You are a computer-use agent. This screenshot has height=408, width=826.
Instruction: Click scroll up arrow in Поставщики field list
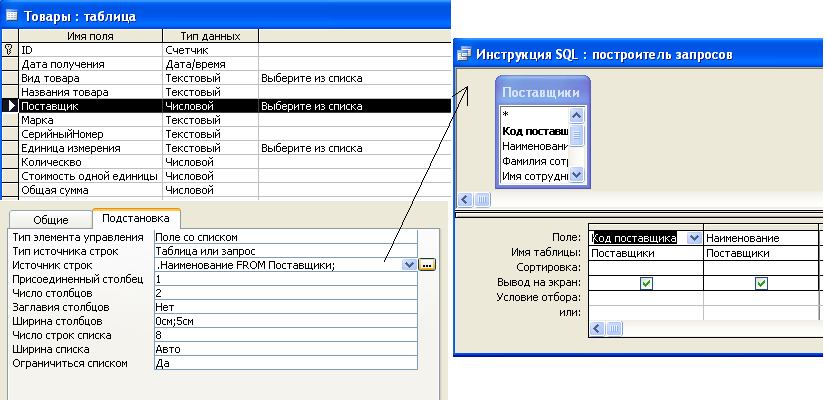tap(577, 115)
